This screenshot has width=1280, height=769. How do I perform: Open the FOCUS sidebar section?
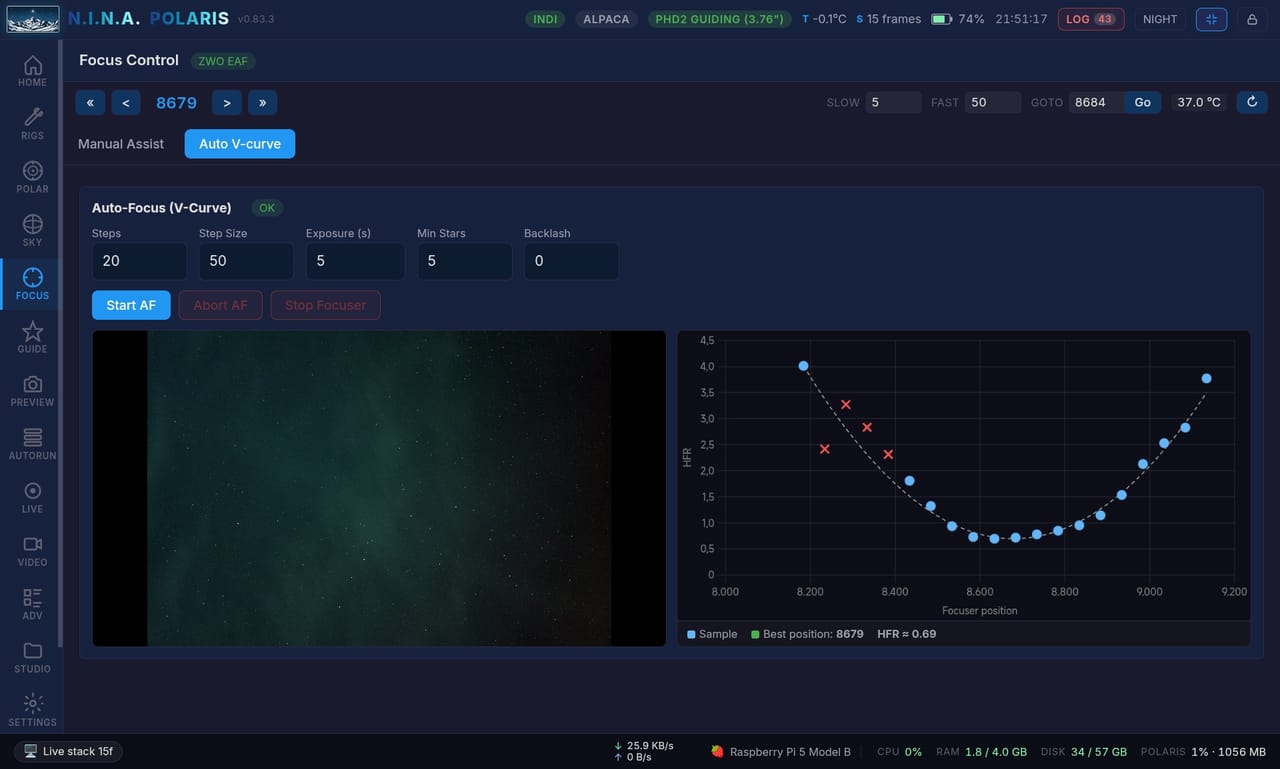(32, 284)
